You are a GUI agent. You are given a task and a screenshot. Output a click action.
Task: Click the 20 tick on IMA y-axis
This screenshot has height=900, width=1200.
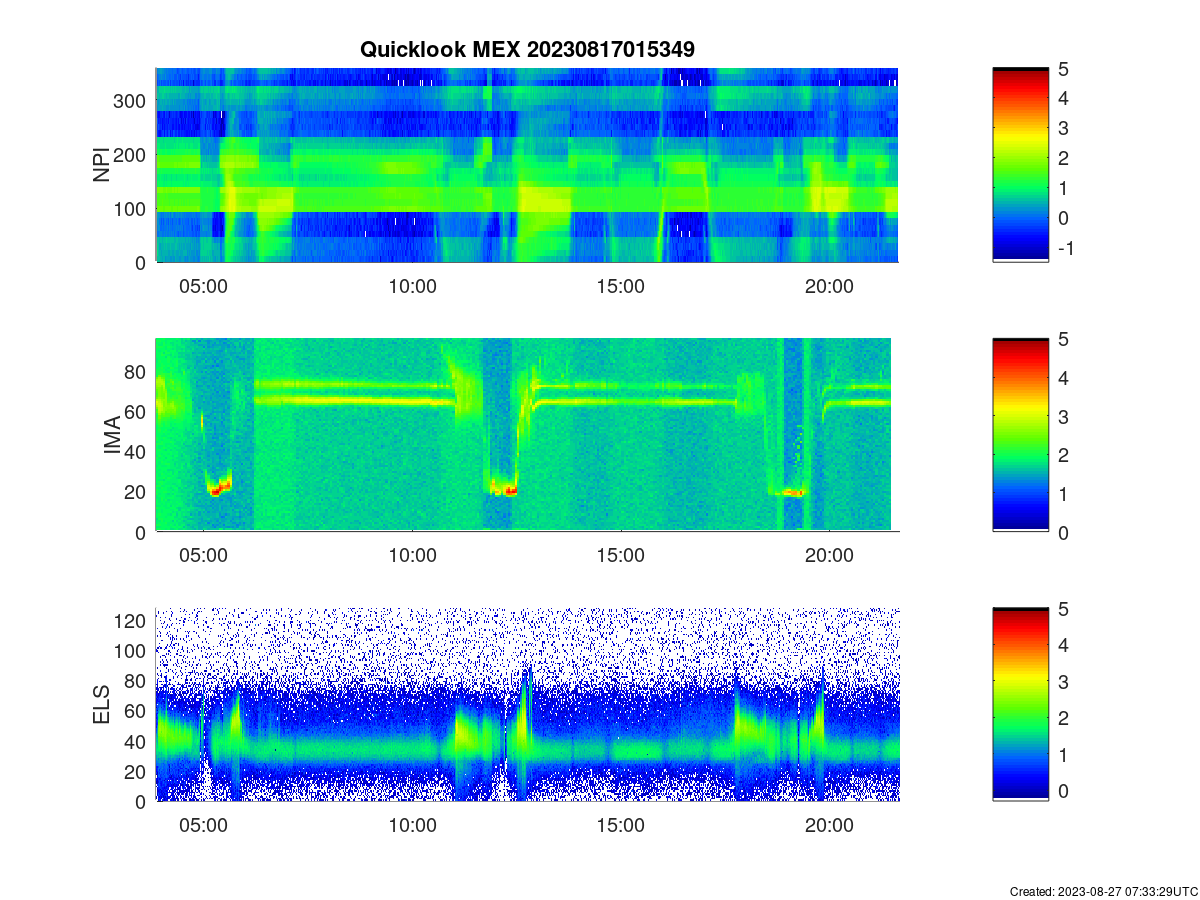coord(137,492)
